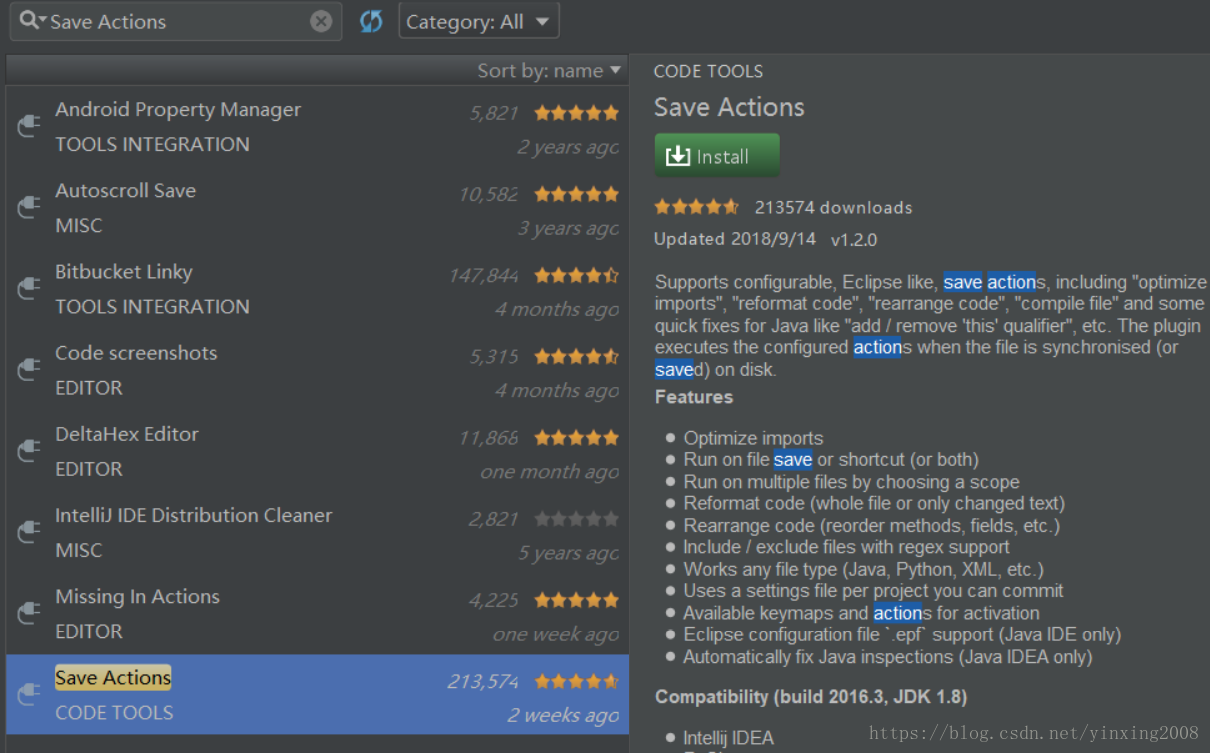Click star rating of Android Property Manager
The height and width of the screenshot is (753, 1210).
[576, 113]
